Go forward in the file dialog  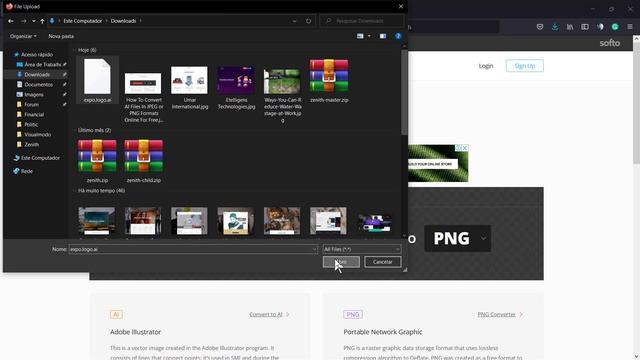23,21
